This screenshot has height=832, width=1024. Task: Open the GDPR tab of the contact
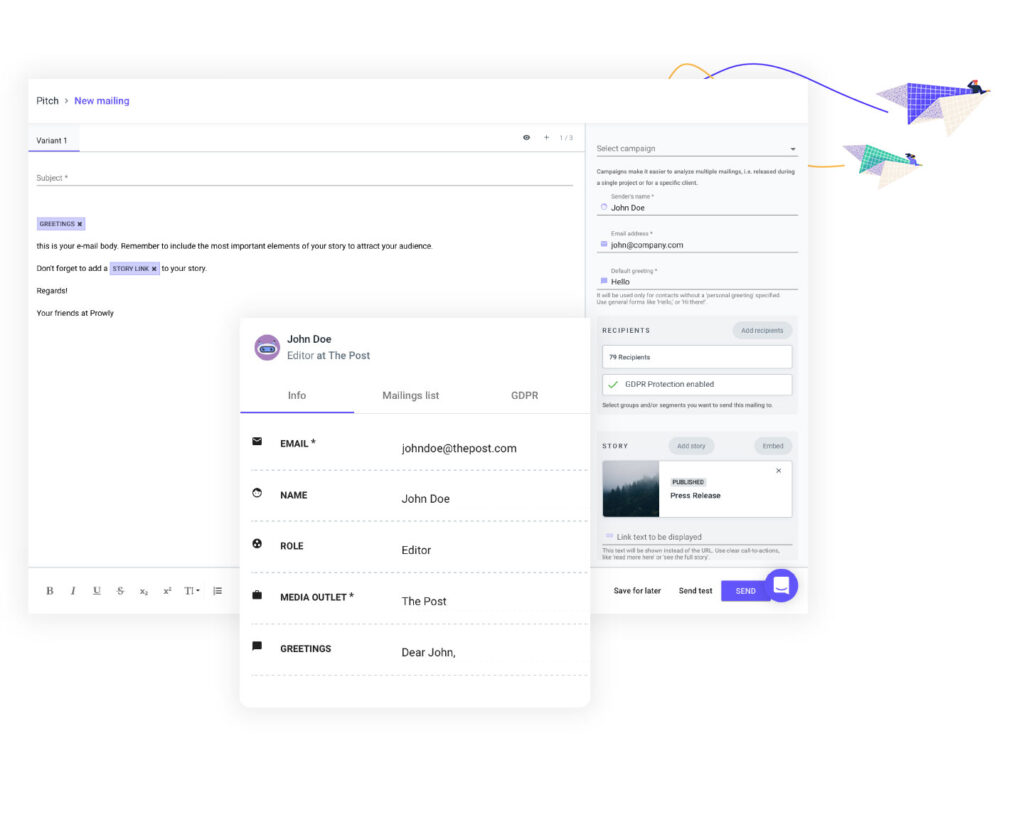tap(524, 396)
